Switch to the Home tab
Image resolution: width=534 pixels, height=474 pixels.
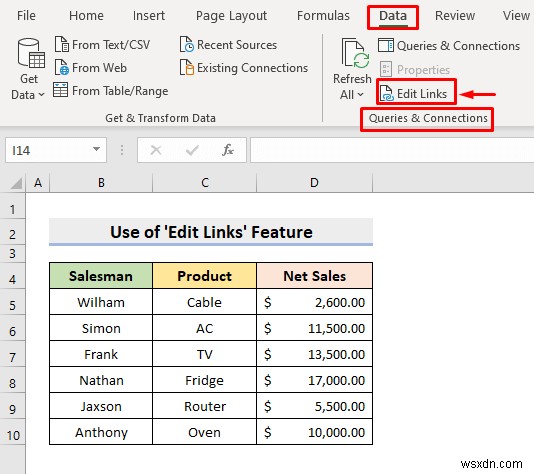pos(86,16)
